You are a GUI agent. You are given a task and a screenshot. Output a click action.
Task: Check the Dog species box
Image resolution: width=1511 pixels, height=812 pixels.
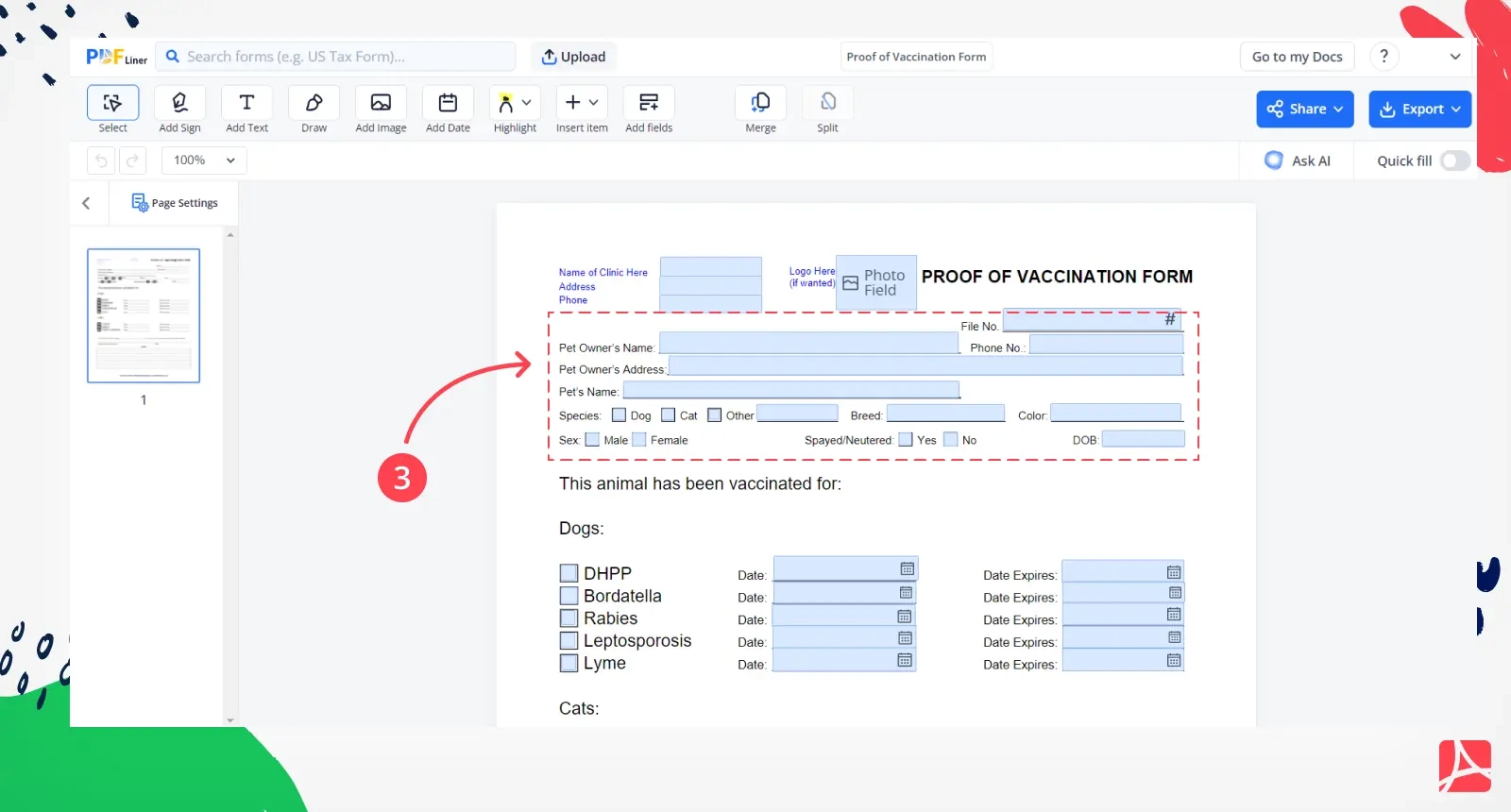619,414
